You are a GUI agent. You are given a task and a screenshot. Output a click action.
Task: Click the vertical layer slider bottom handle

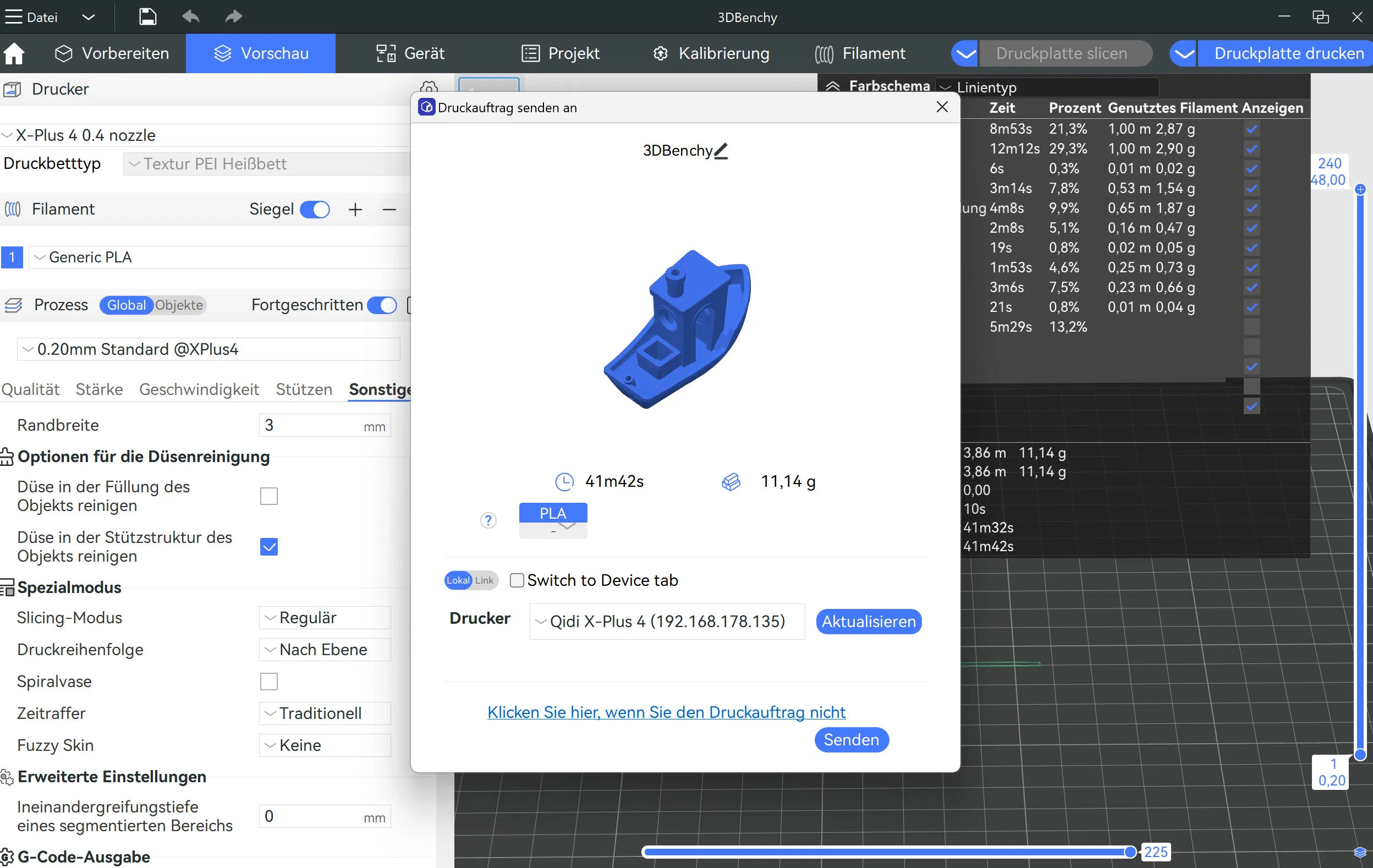[x=1360, y=755]
